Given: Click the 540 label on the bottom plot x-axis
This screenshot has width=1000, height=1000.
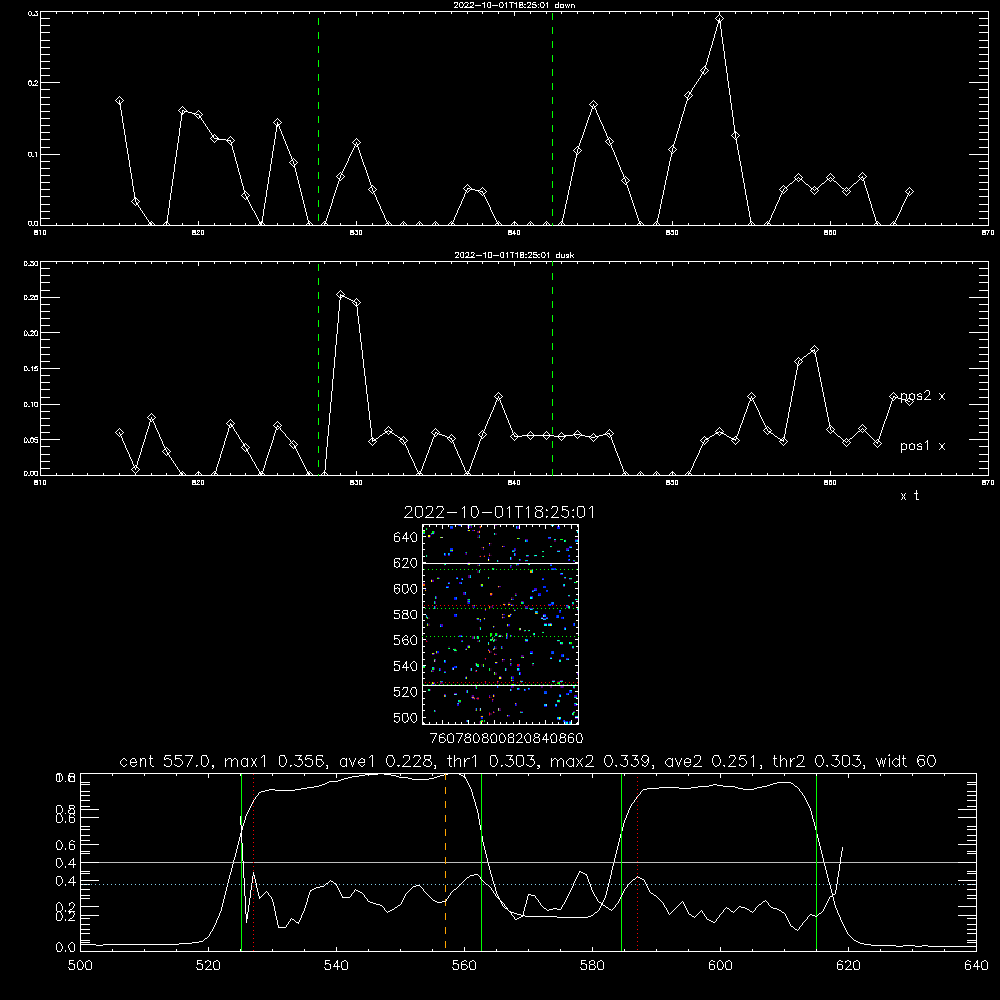Looking at the screenshot, I should [336, 966].
